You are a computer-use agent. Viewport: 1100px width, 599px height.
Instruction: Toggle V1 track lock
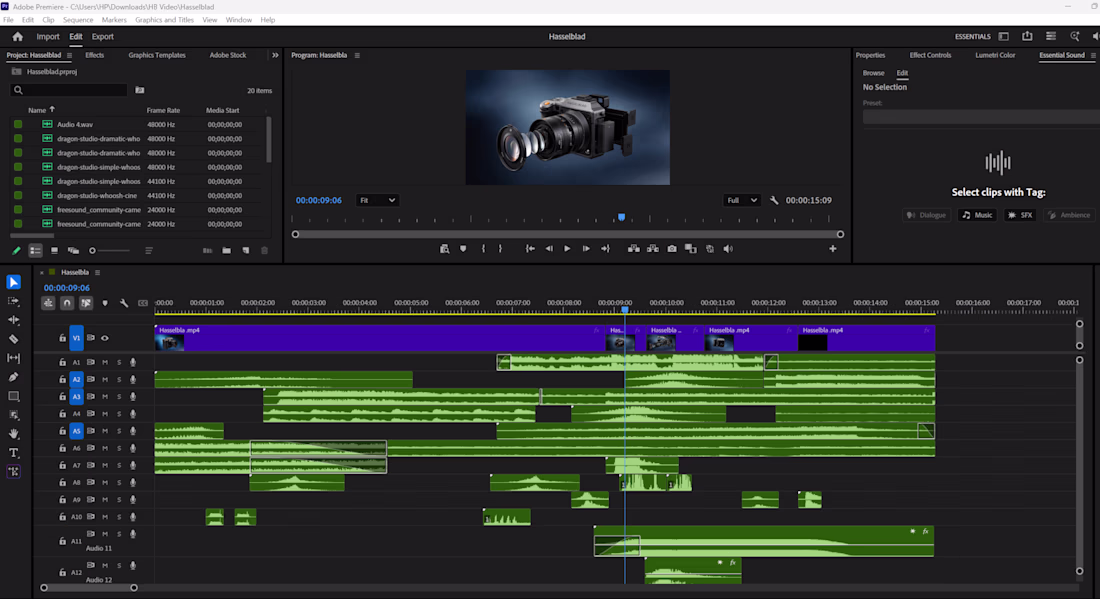tap(62, 338)
